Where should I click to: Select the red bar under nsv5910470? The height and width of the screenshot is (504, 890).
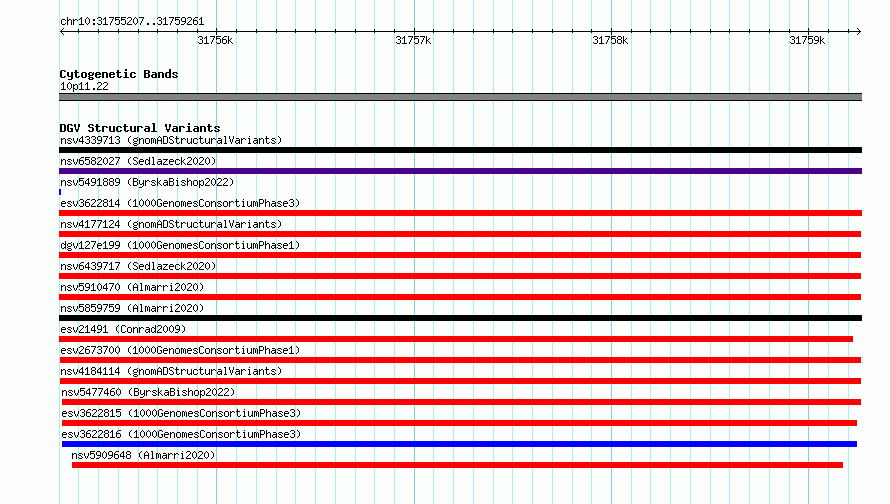[x=460, y=297]
